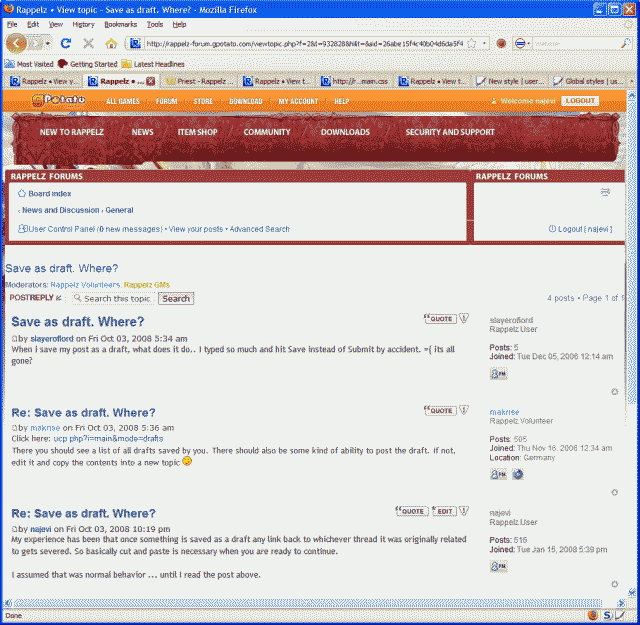Quote makrise's reply post
Viewport: 640px width, 625px height.
(440, 410)
